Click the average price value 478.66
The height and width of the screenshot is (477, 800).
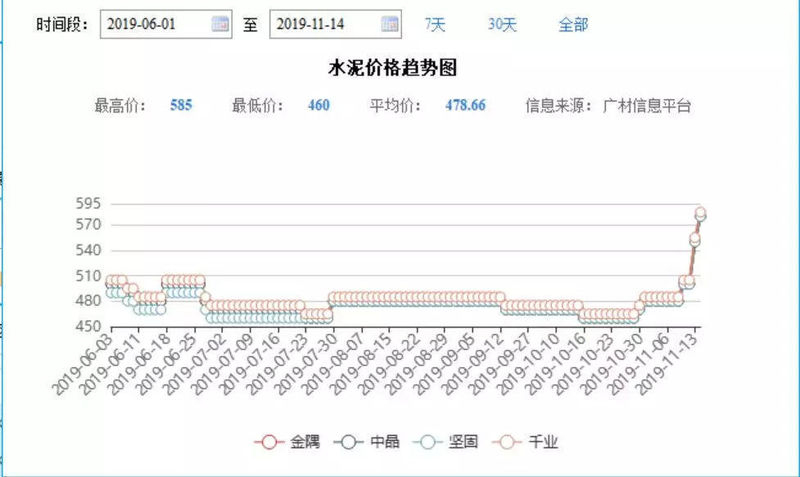[x=465, y=105]
